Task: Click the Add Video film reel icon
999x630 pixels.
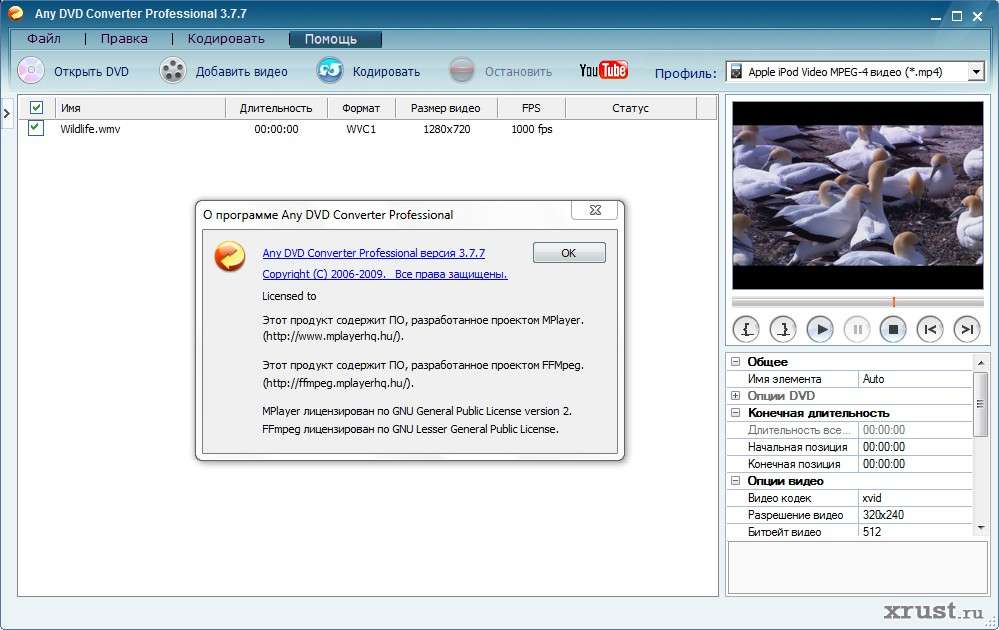Action: pyautogui.click(x=173, y=71)
